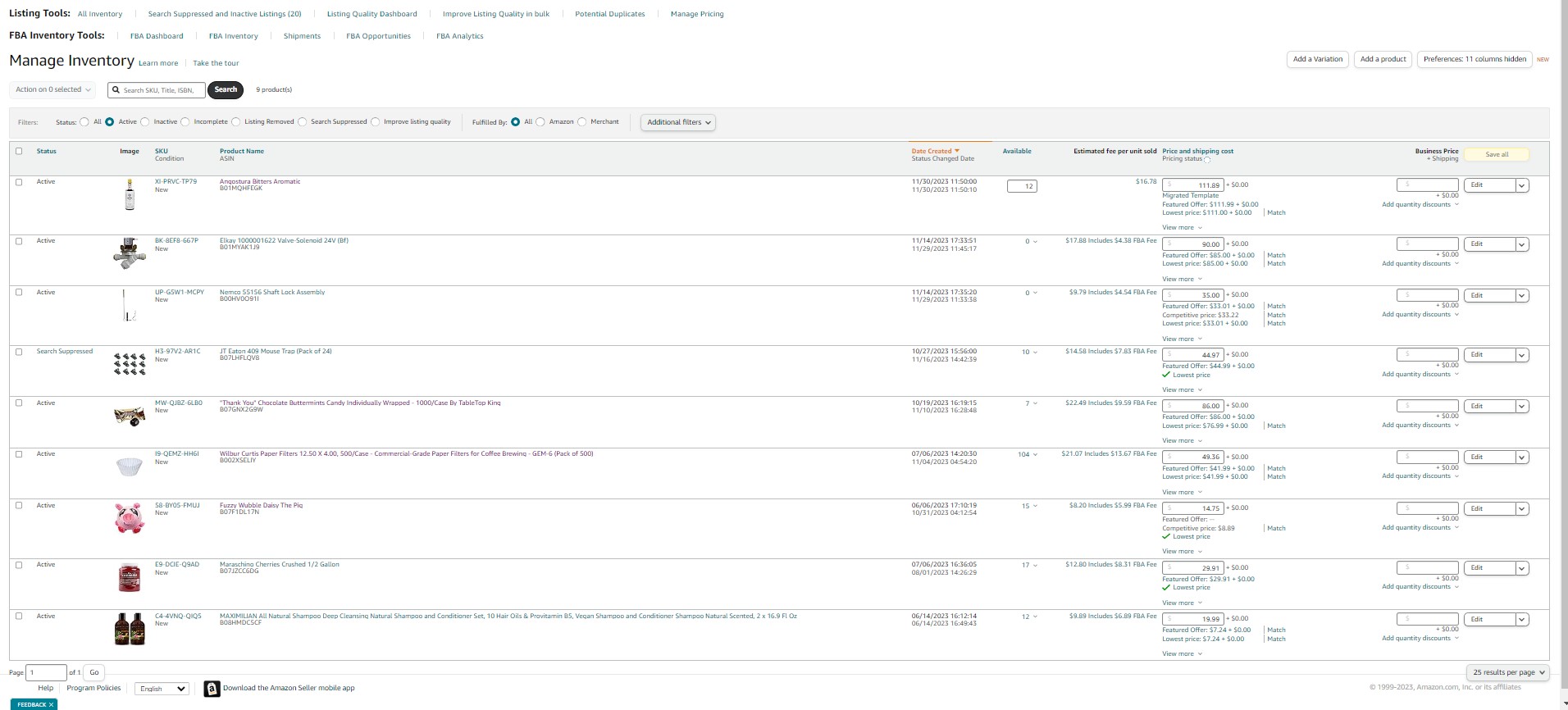Go to FBA Inventory

pyautogui.click(x=234, y=36)
